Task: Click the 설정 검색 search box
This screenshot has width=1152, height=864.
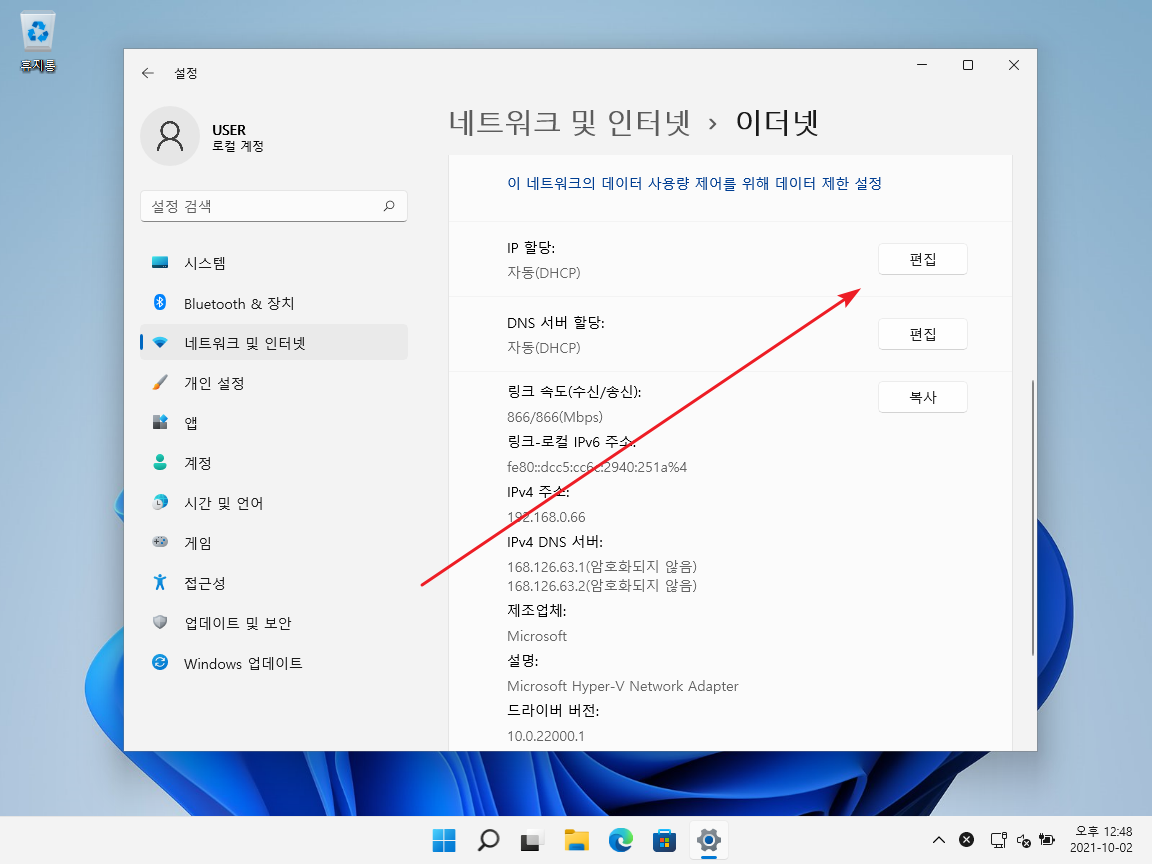Action: (273, 206)
